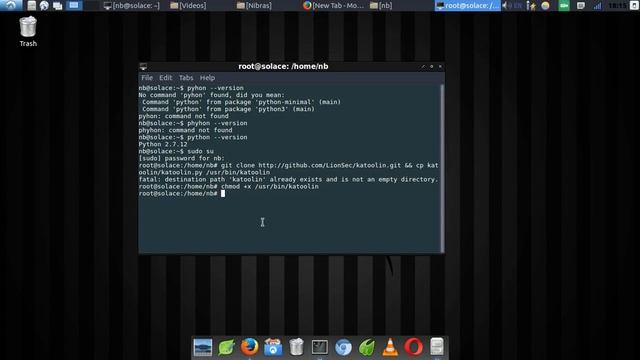Click the 'chmod +x /usr/bin/katoolin' command line
640x360 pixels.
pos(229,187)
